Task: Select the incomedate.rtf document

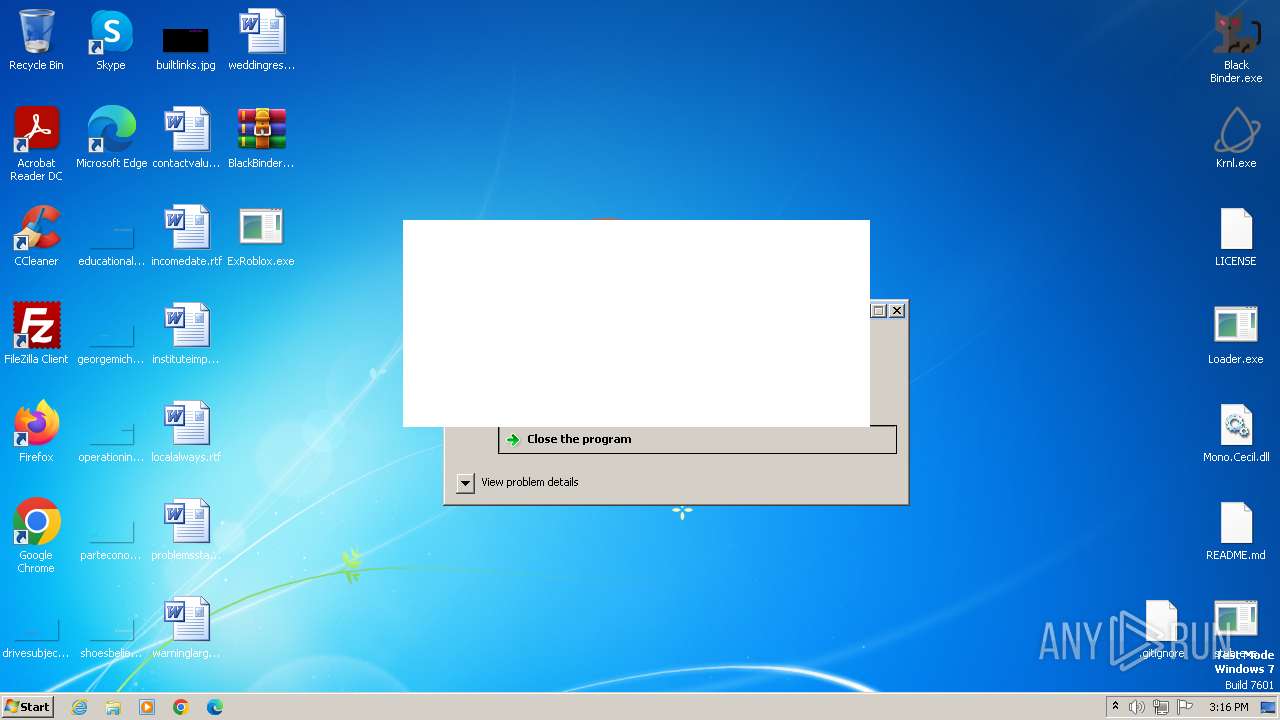Action: click(x=186, y=236)
